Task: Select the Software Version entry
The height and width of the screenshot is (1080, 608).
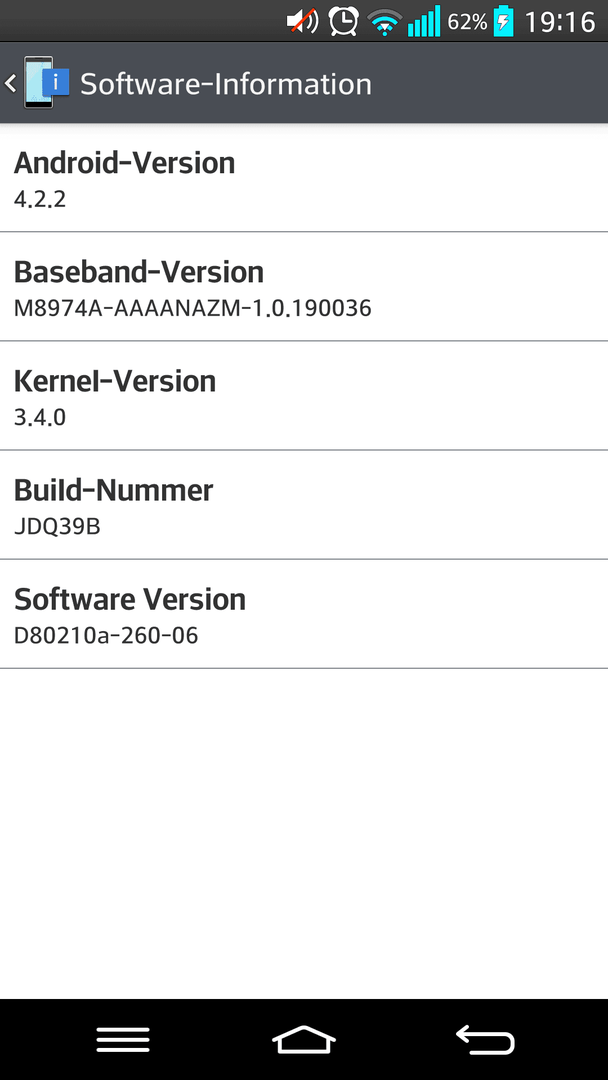Action: click(x=304, y=614)
